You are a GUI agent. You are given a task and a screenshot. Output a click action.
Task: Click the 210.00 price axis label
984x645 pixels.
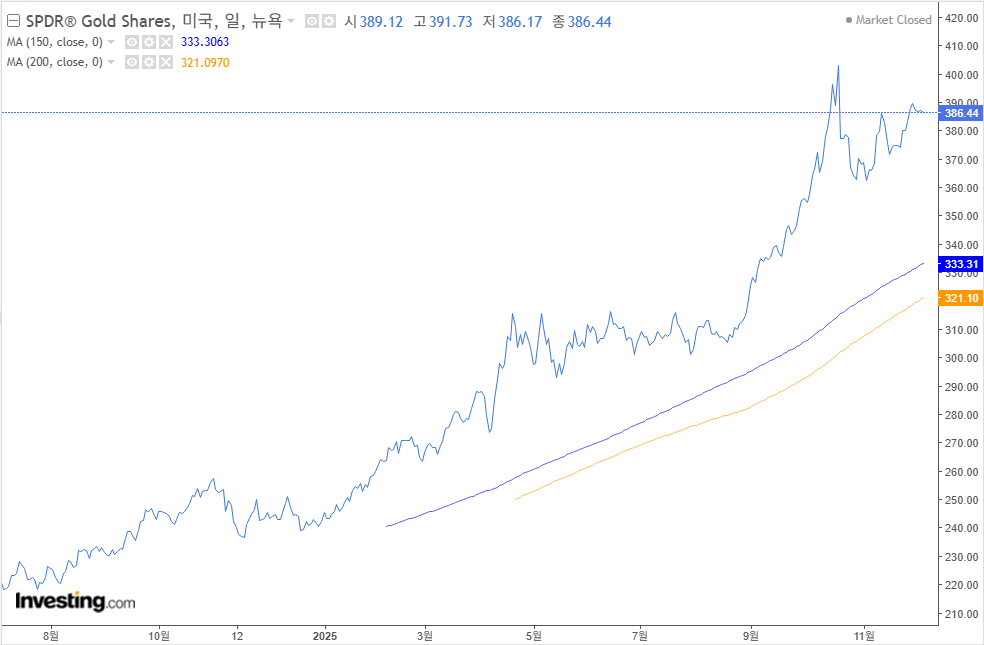[961, 614]
